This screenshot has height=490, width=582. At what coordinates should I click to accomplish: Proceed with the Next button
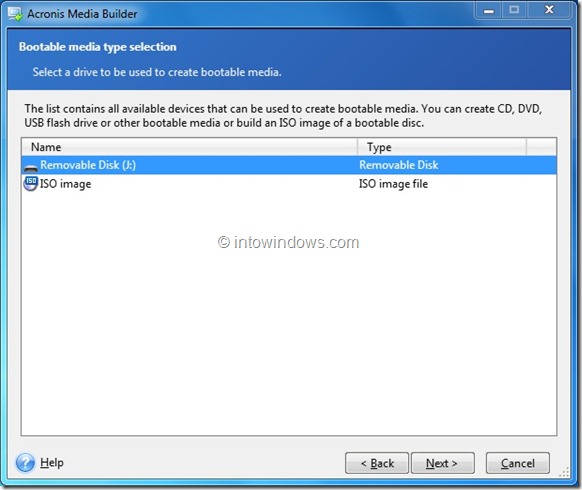tap(442, 463)
